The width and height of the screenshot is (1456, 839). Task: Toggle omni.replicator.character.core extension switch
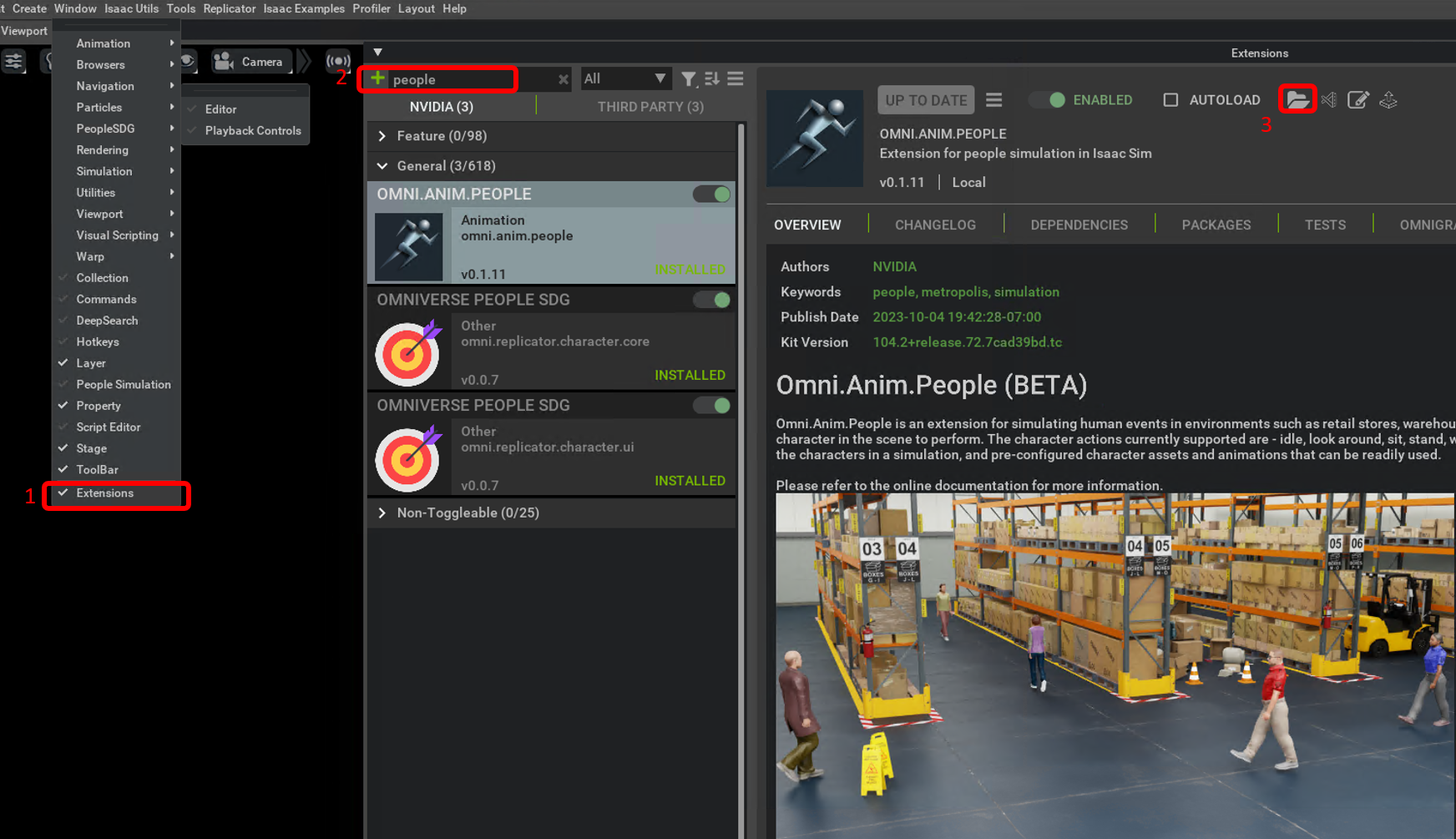pyautogui.click(x=712, y=300)
